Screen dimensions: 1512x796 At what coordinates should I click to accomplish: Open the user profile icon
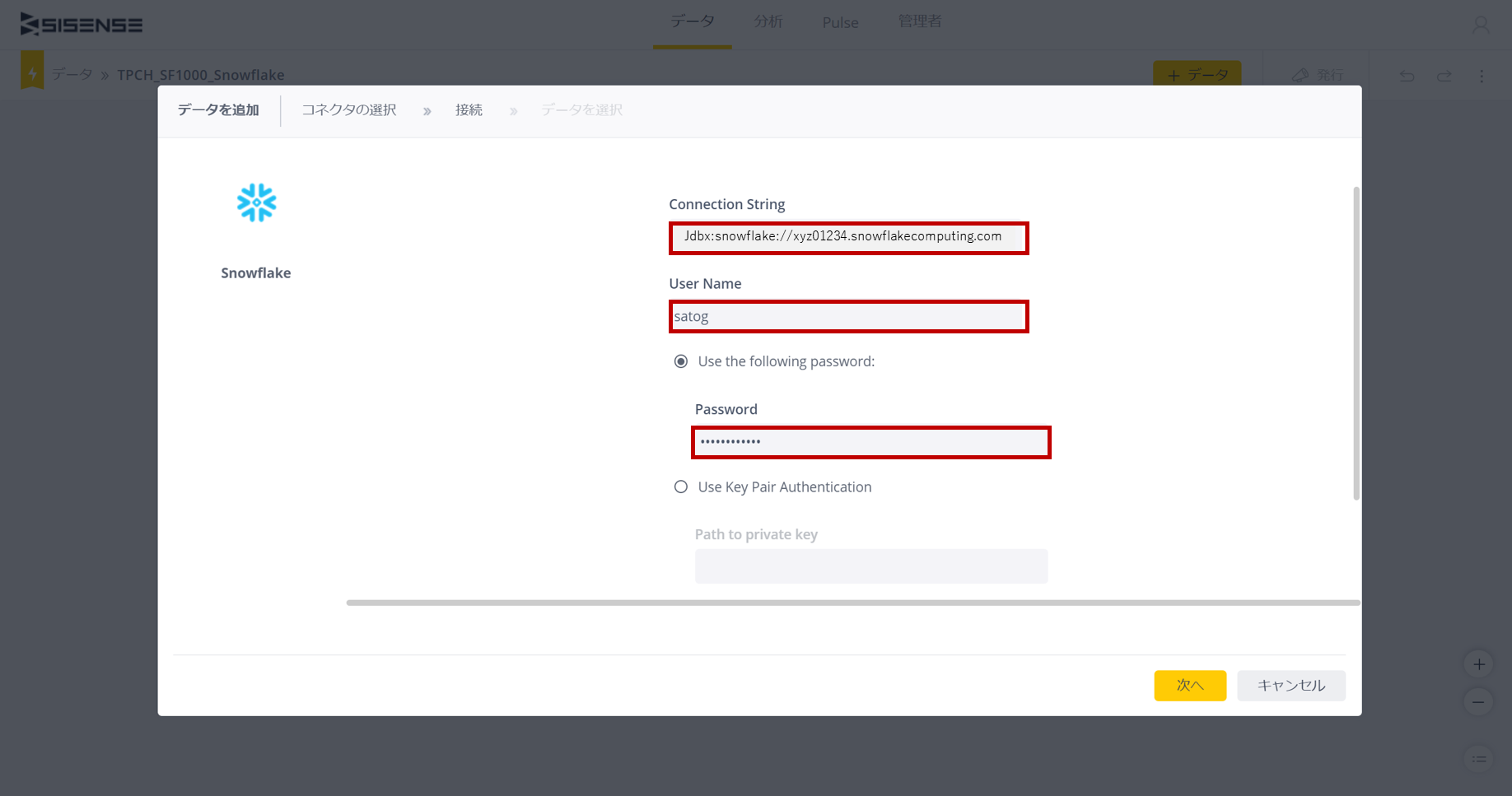point(1481,25)
